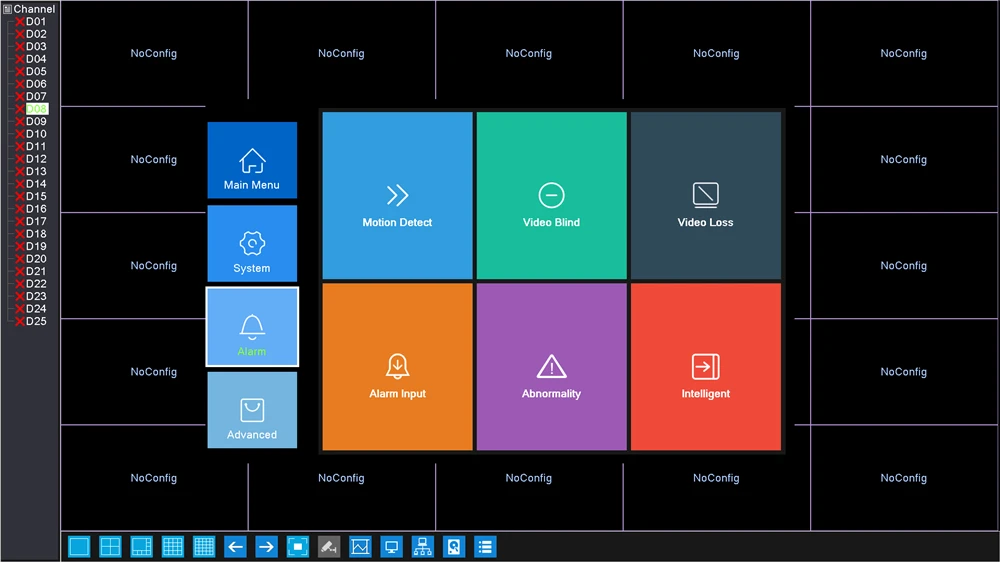Open the System gear tile
Screen dimensions: 1000x562
(x=252, y=244)
